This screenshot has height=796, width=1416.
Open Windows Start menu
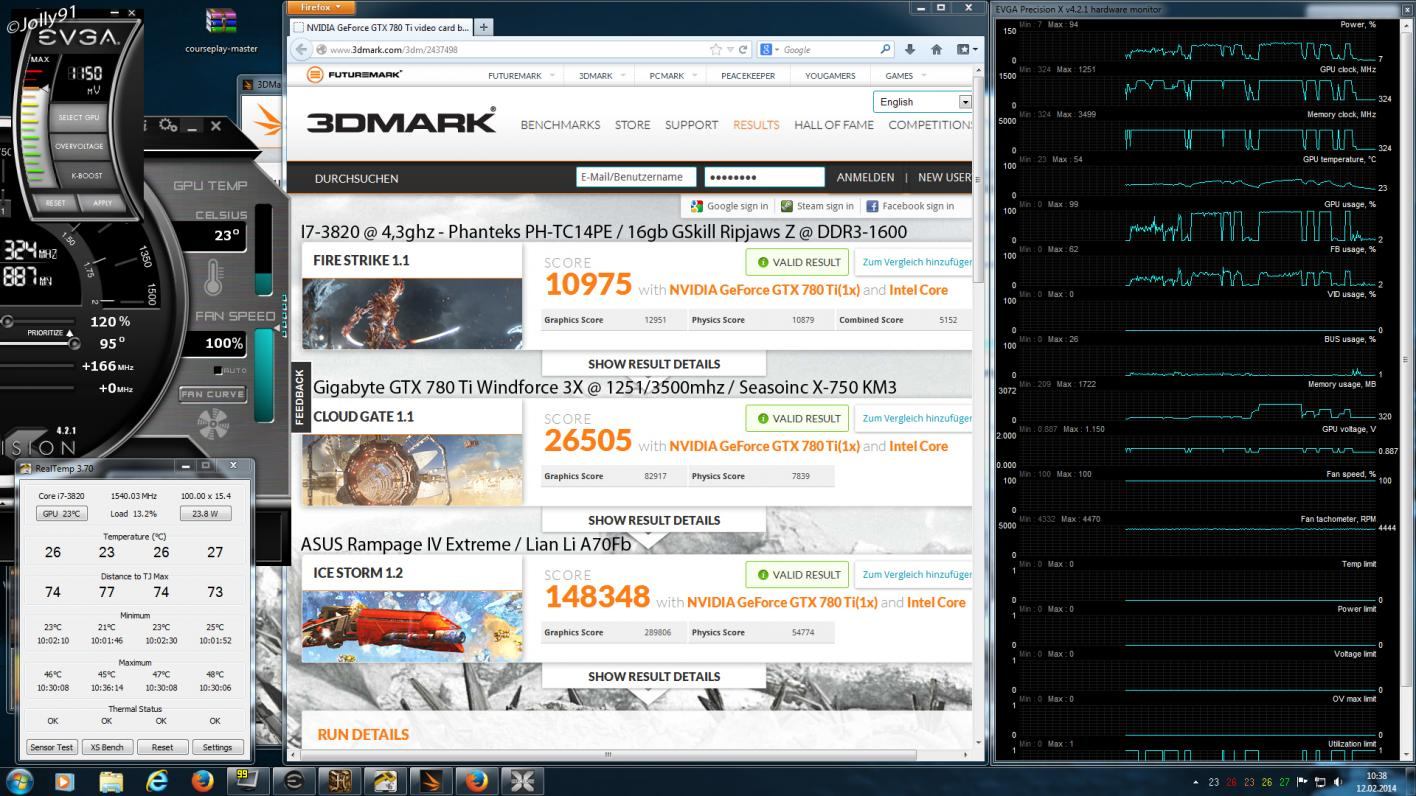click(19, 780)
